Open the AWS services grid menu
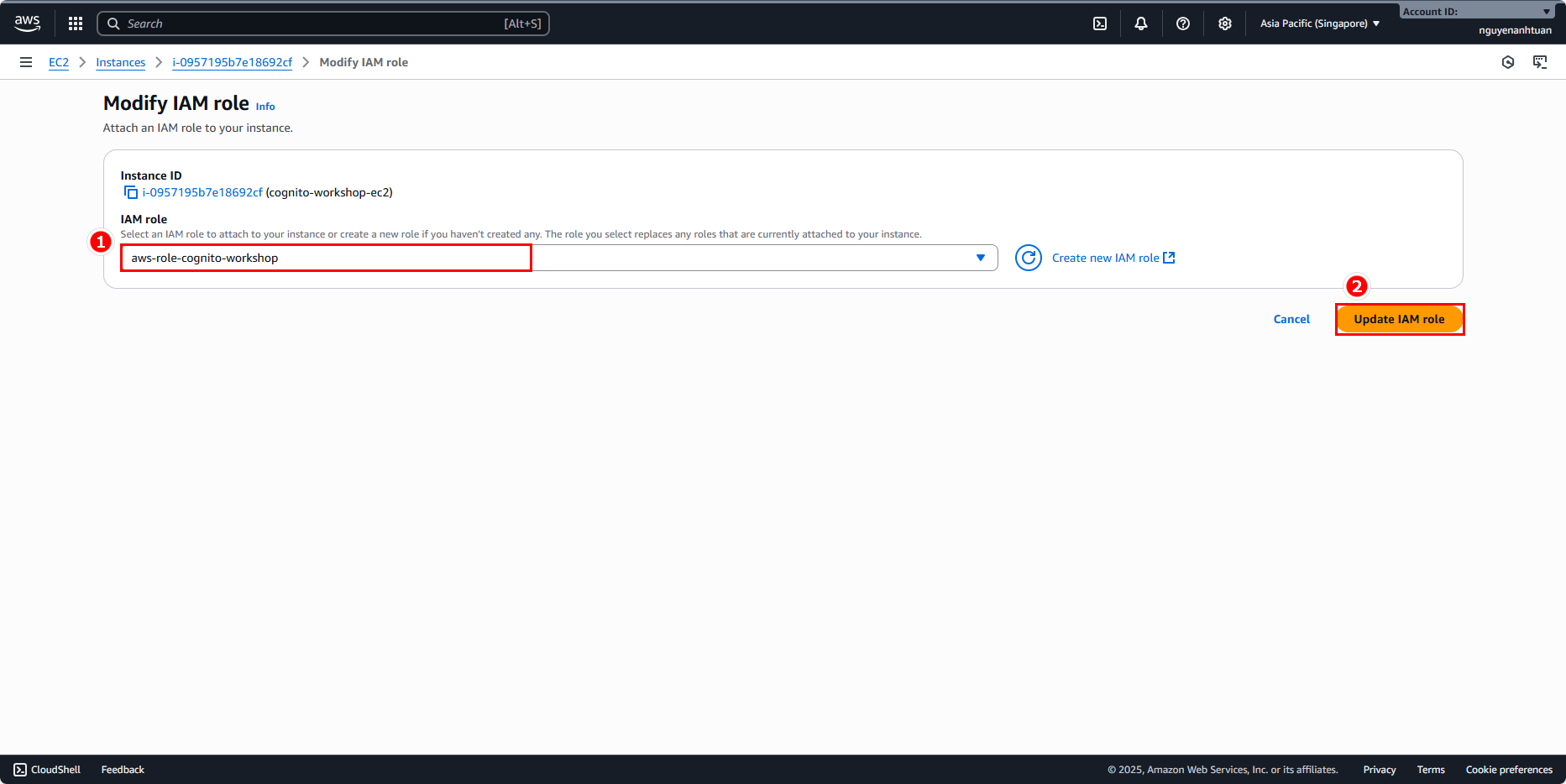 pos(76,24)
